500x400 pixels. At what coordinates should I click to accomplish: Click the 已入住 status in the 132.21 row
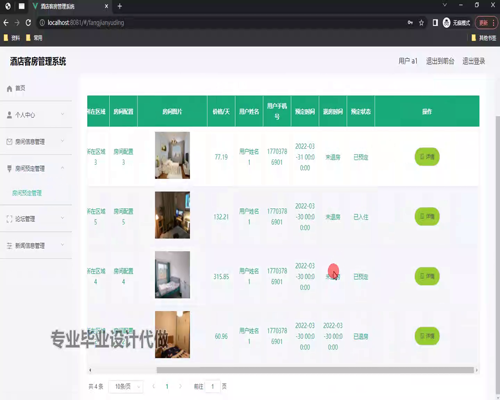point(361,217)
